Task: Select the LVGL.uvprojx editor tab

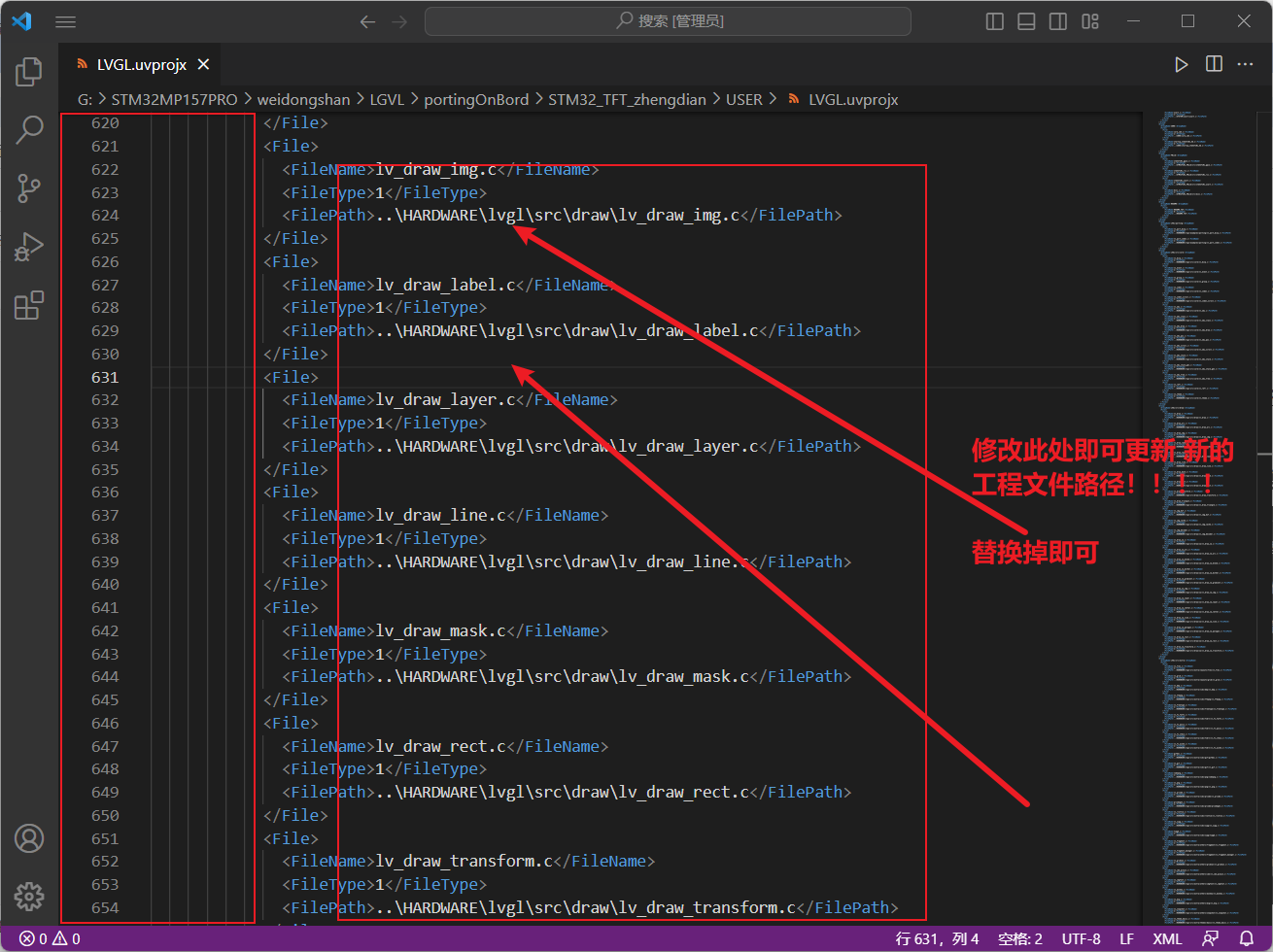Action: pos(139,65)
